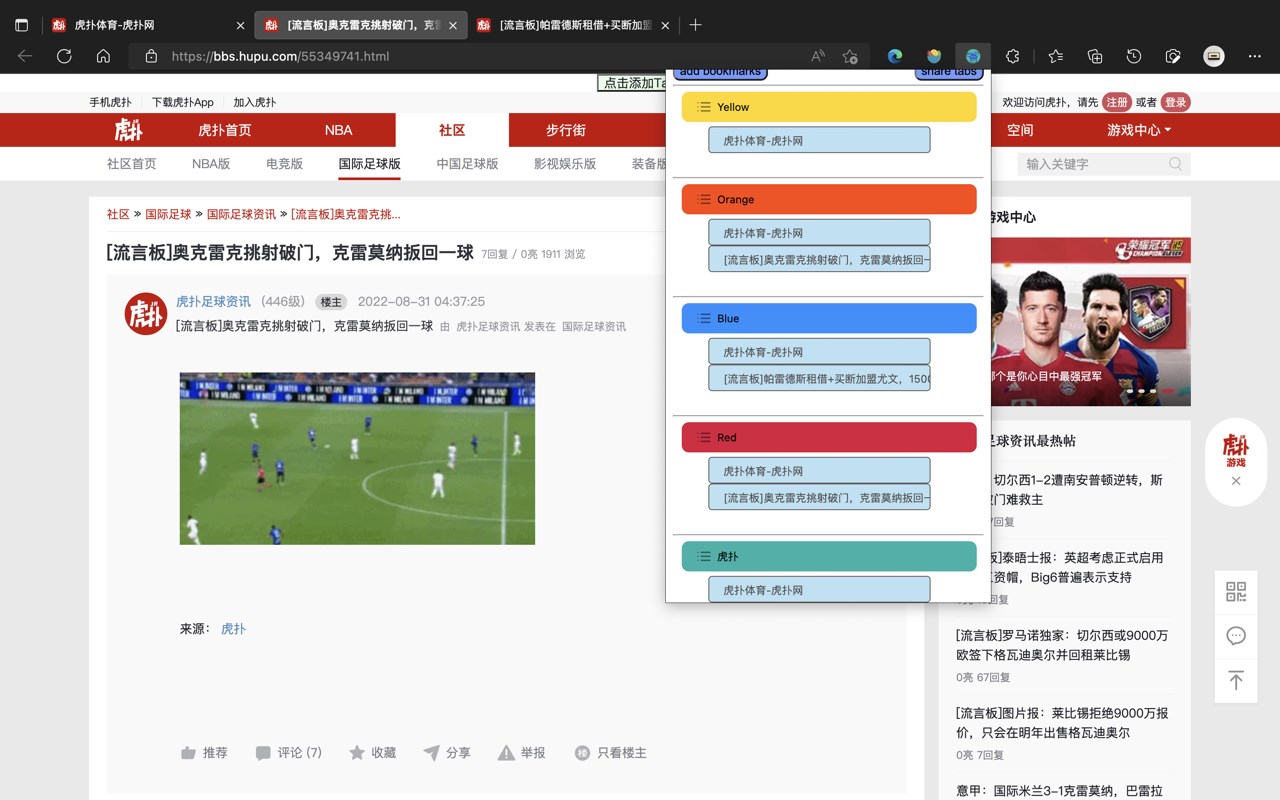Viewport: 1280px width, 800px height.
Task: Click the browser back arrow
Action: point(25,56)
